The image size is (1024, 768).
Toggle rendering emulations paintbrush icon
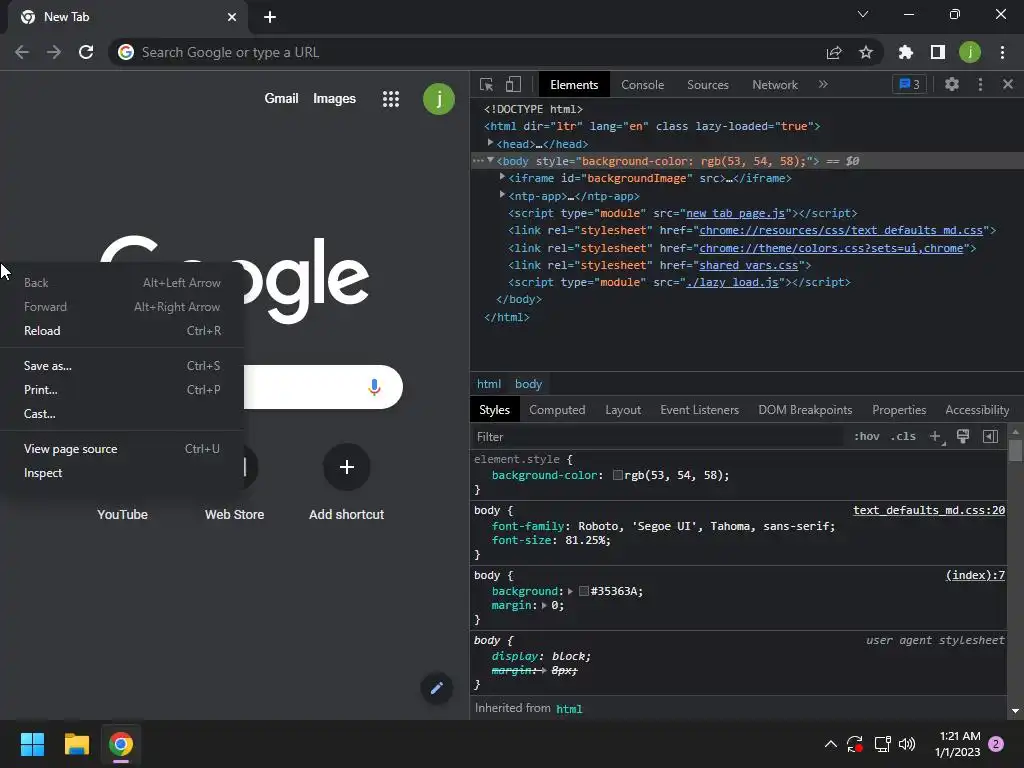click(x=963, y=437)
